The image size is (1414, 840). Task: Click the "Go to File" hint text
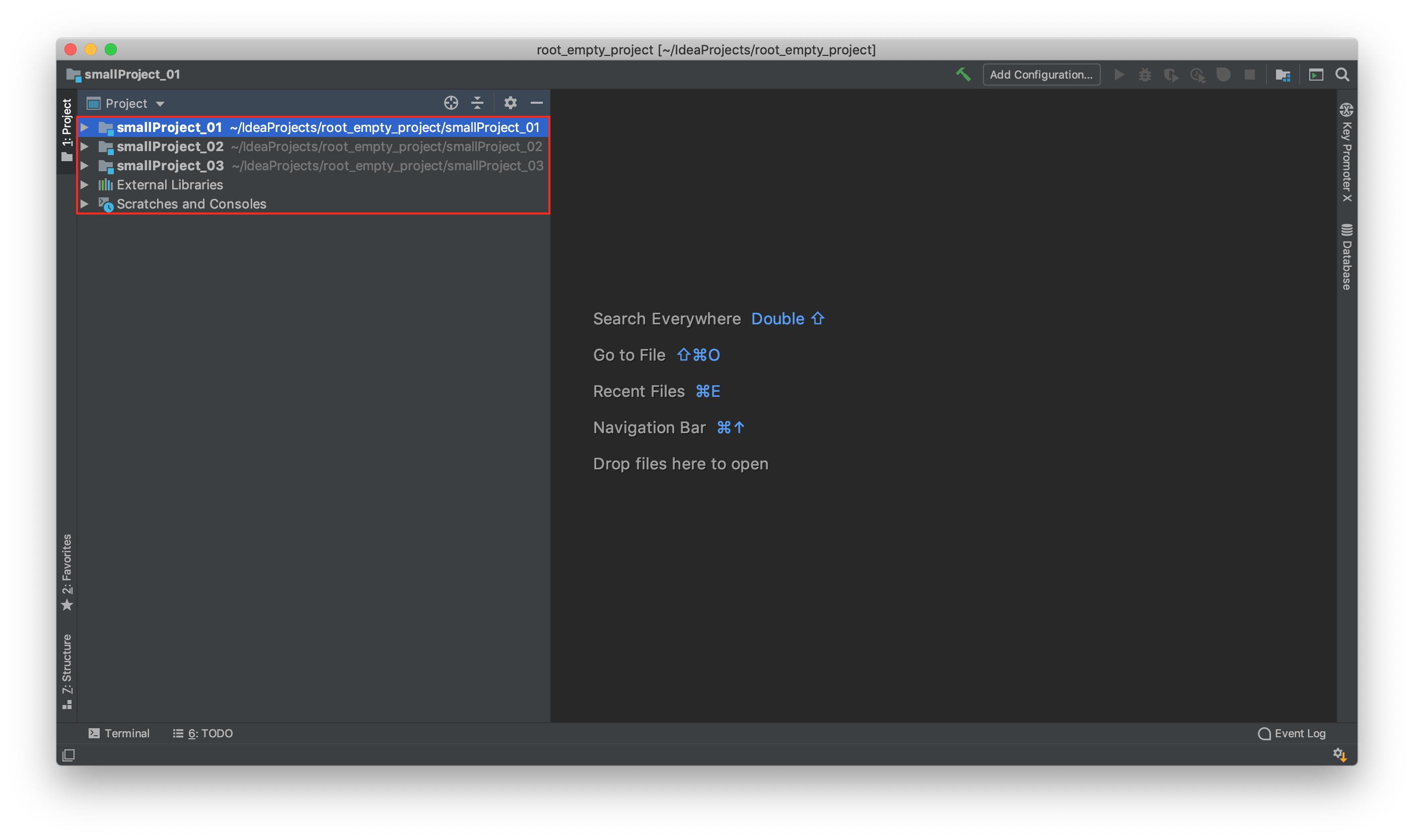[x=628, y=355]
